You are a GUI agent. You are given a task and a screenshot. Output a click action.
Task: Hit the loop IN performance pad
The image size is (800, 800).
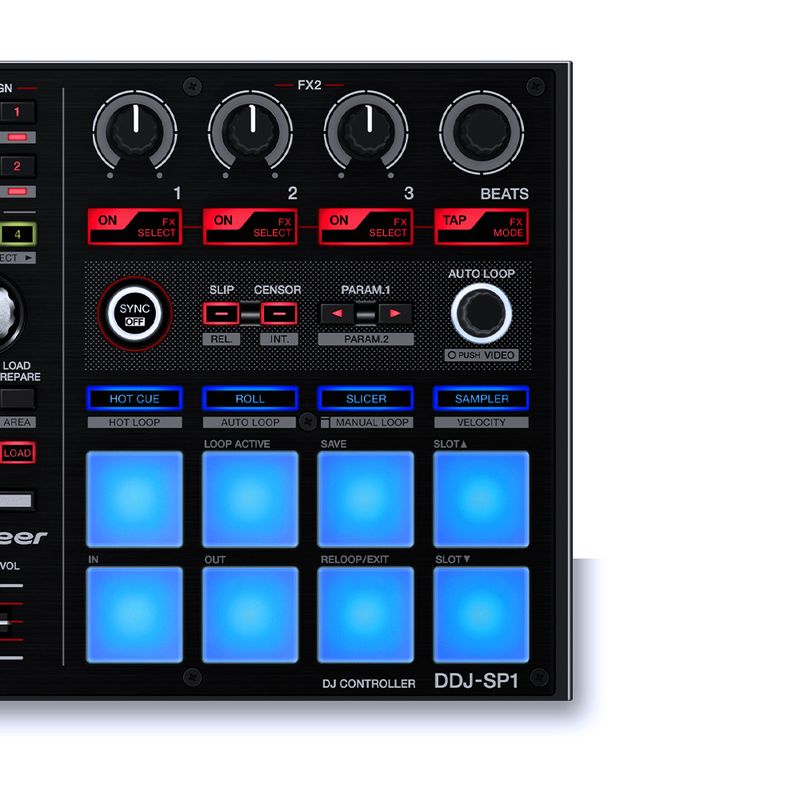(135, 615)
